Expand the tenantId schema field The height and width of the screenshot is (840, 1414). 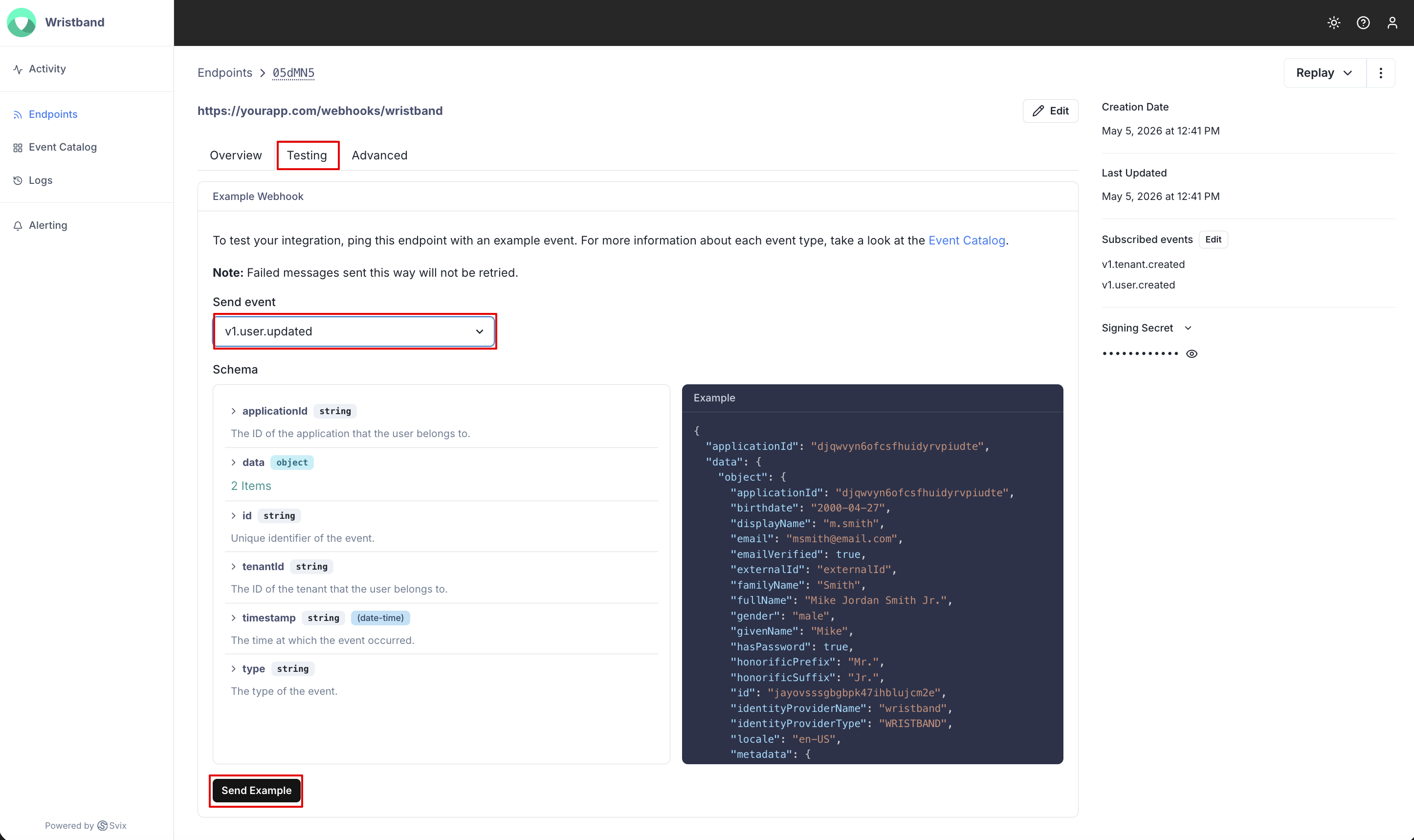pyautogui.click(x=233, y=567)
